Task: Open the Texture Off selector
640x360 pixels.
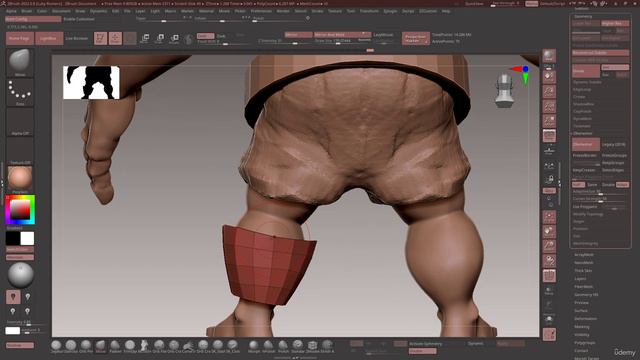Action: click(20, 151)
